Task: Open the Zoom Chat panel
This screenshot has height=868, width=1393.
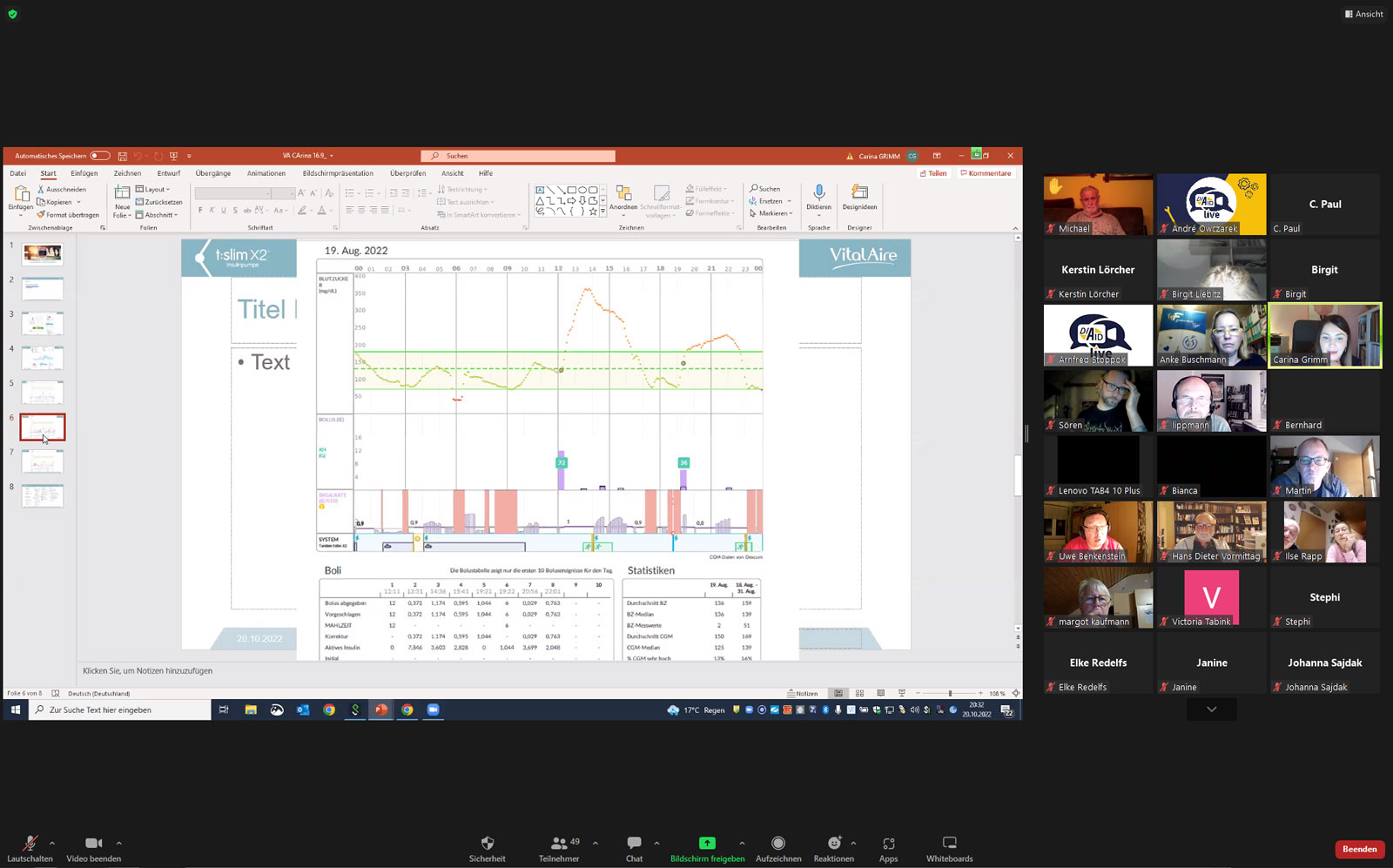Action: click(634, 848)
